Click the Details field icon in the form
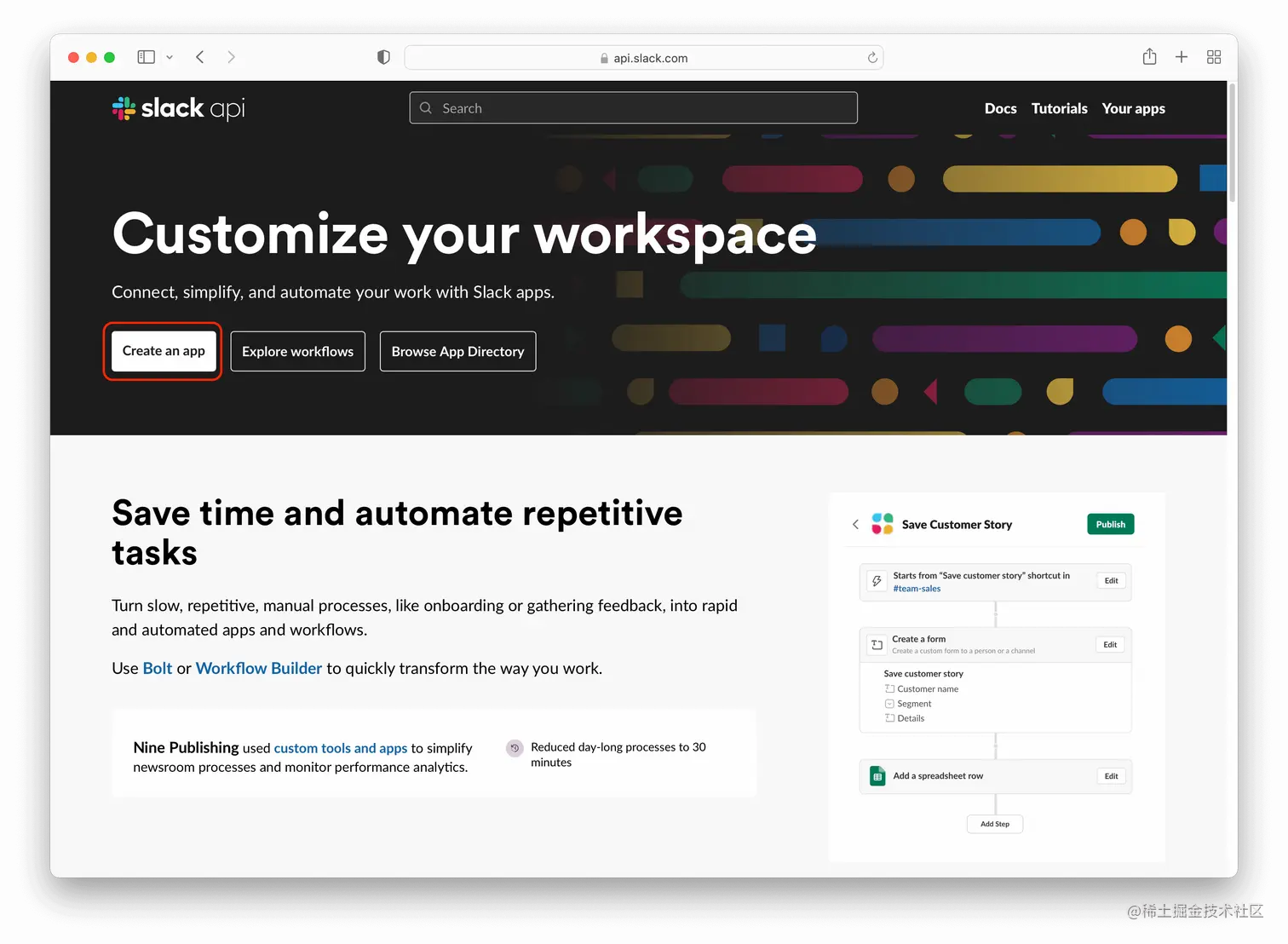The height and width of the screenshot is (944, 1288). click(x=891, y=717)
